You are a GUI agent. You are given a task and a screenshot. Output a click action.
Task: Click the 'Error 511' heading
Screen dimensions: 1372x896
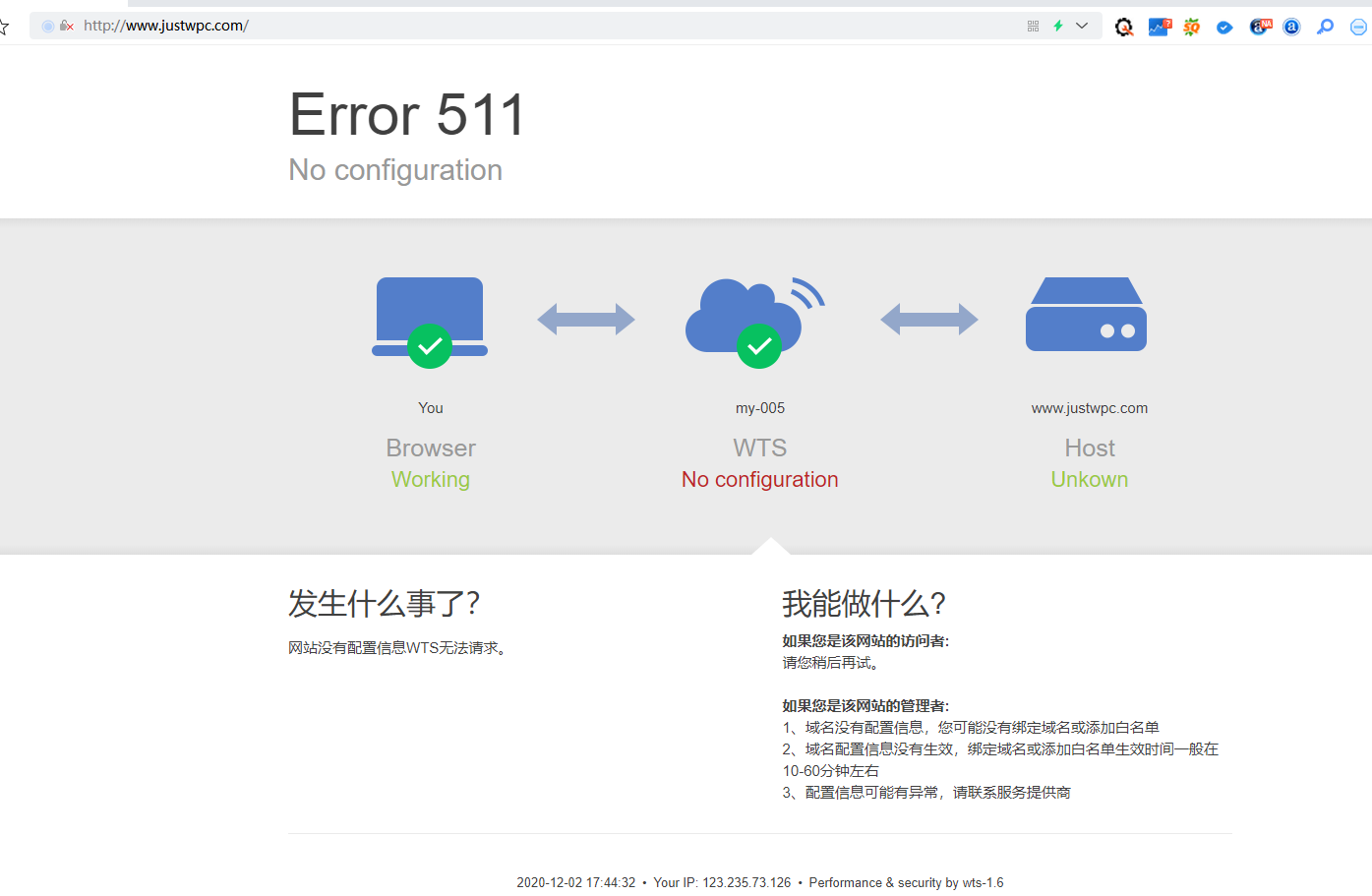[407, 115]
